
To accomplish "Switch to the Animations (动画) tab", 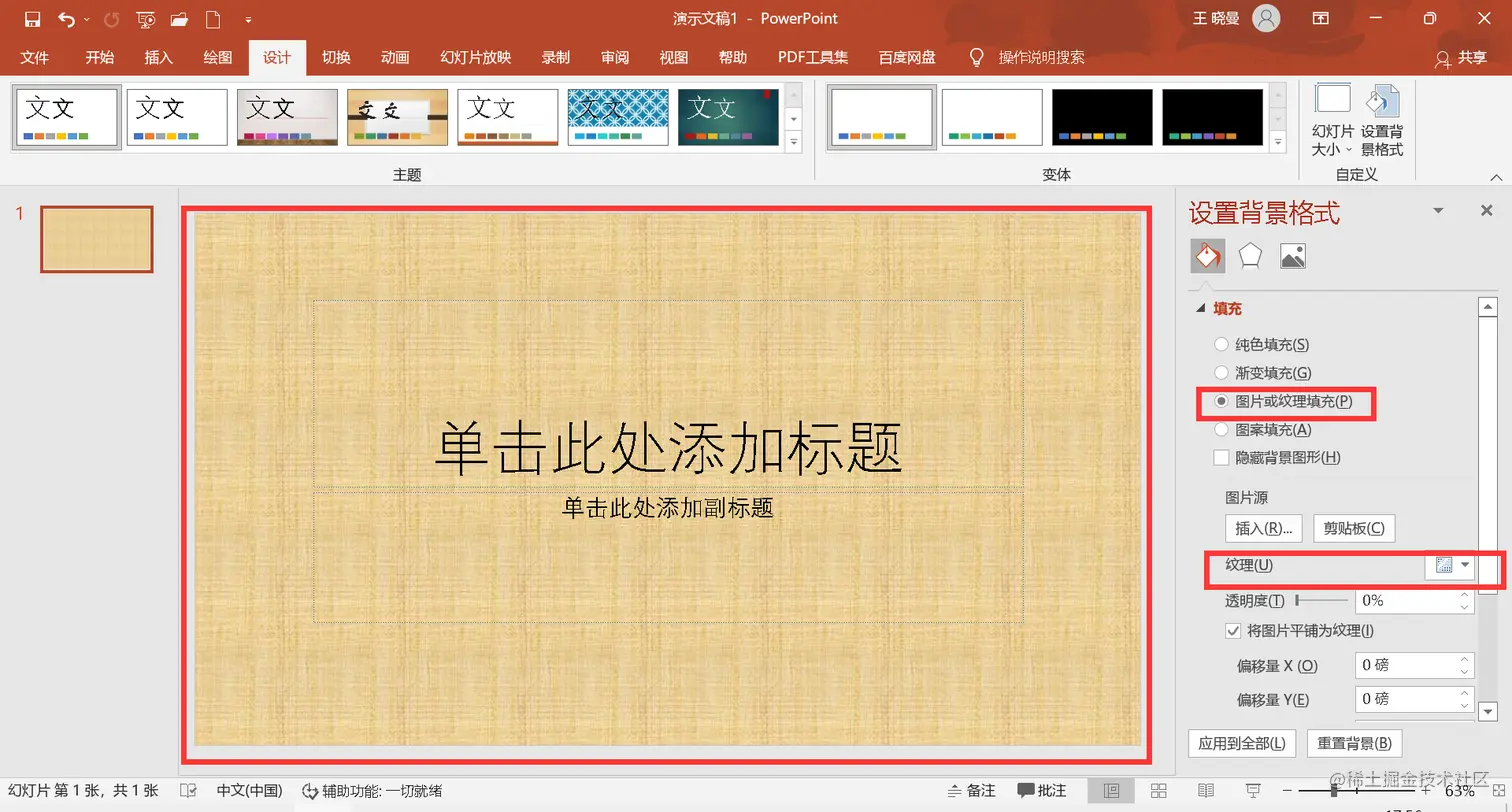I will pos(395,57).
